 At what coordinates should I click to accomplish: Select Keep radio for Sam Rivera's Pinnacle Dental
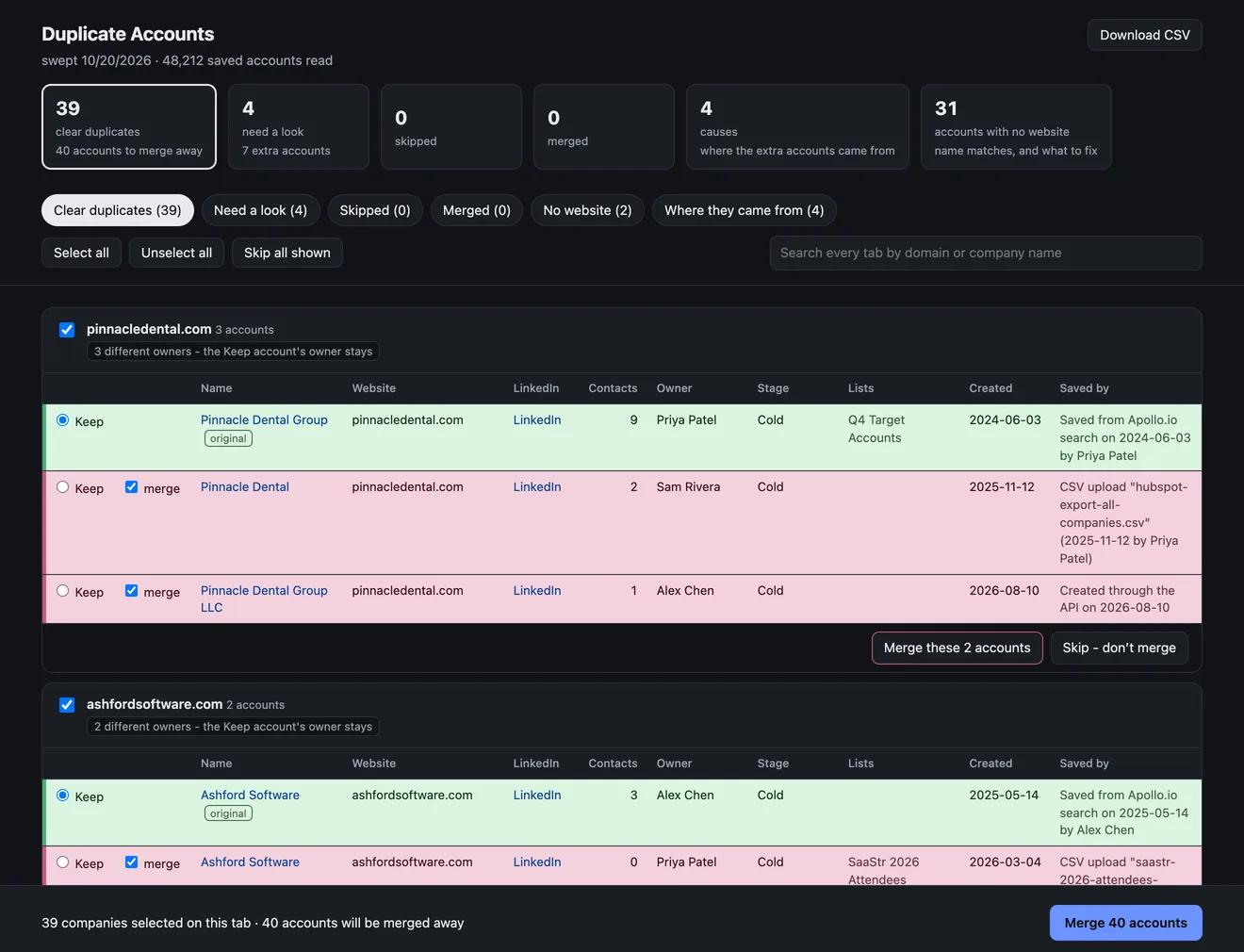[x=63, y=487]
